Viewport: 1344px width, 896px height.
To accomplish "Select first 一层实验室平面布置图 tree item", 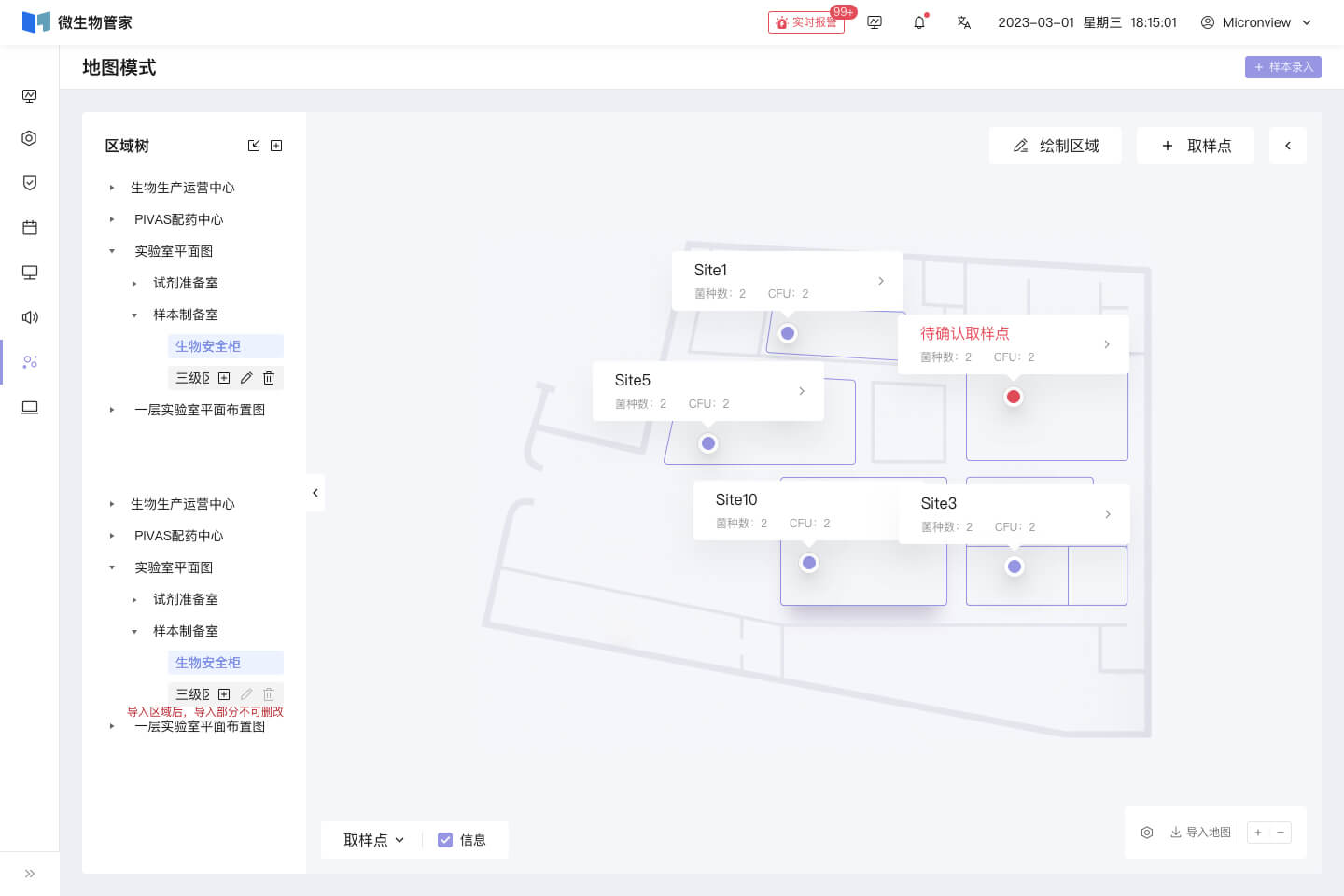I will point(200,410).
